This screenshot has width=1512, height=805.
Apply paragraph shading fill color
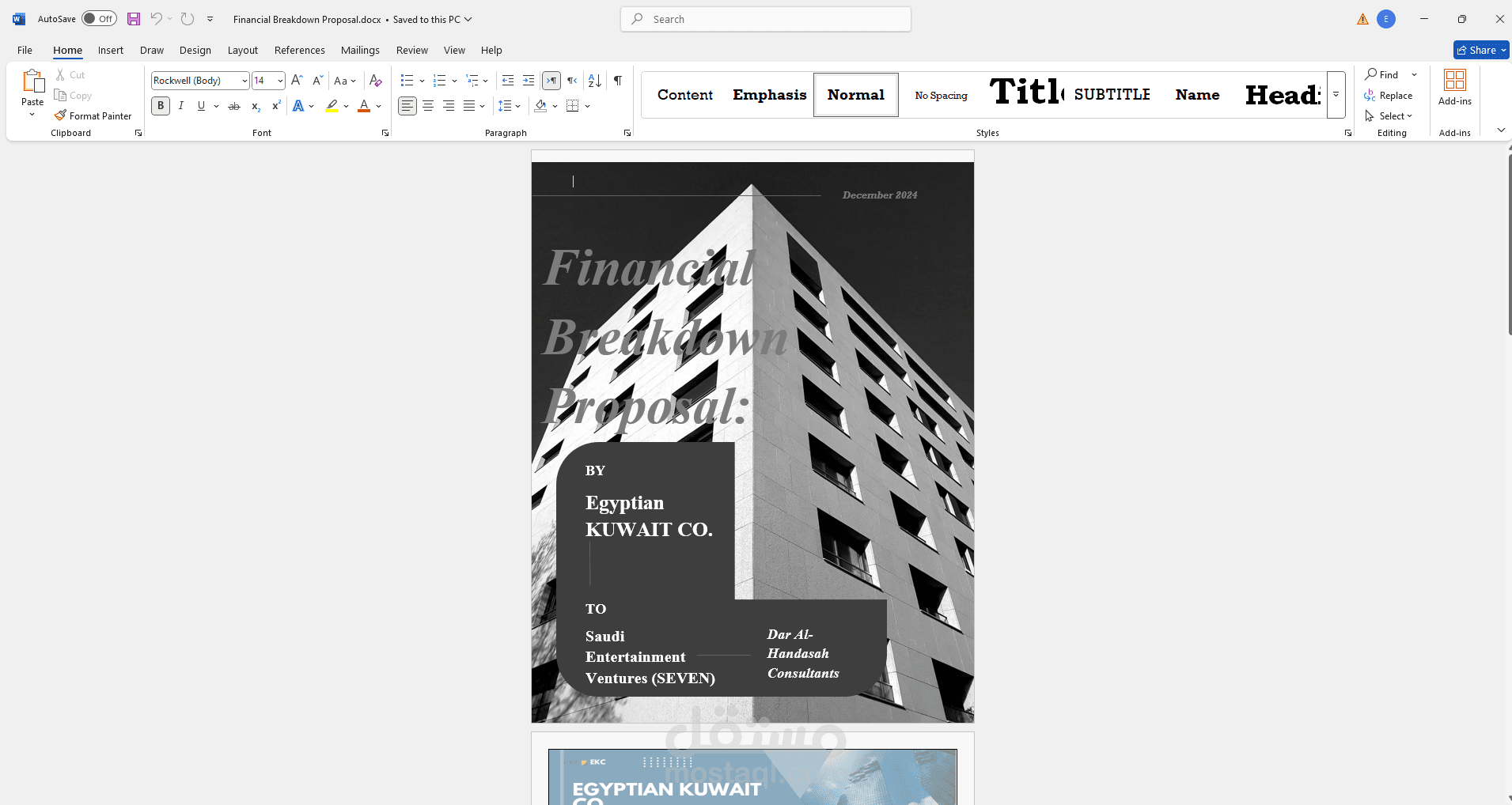point(541,106)
